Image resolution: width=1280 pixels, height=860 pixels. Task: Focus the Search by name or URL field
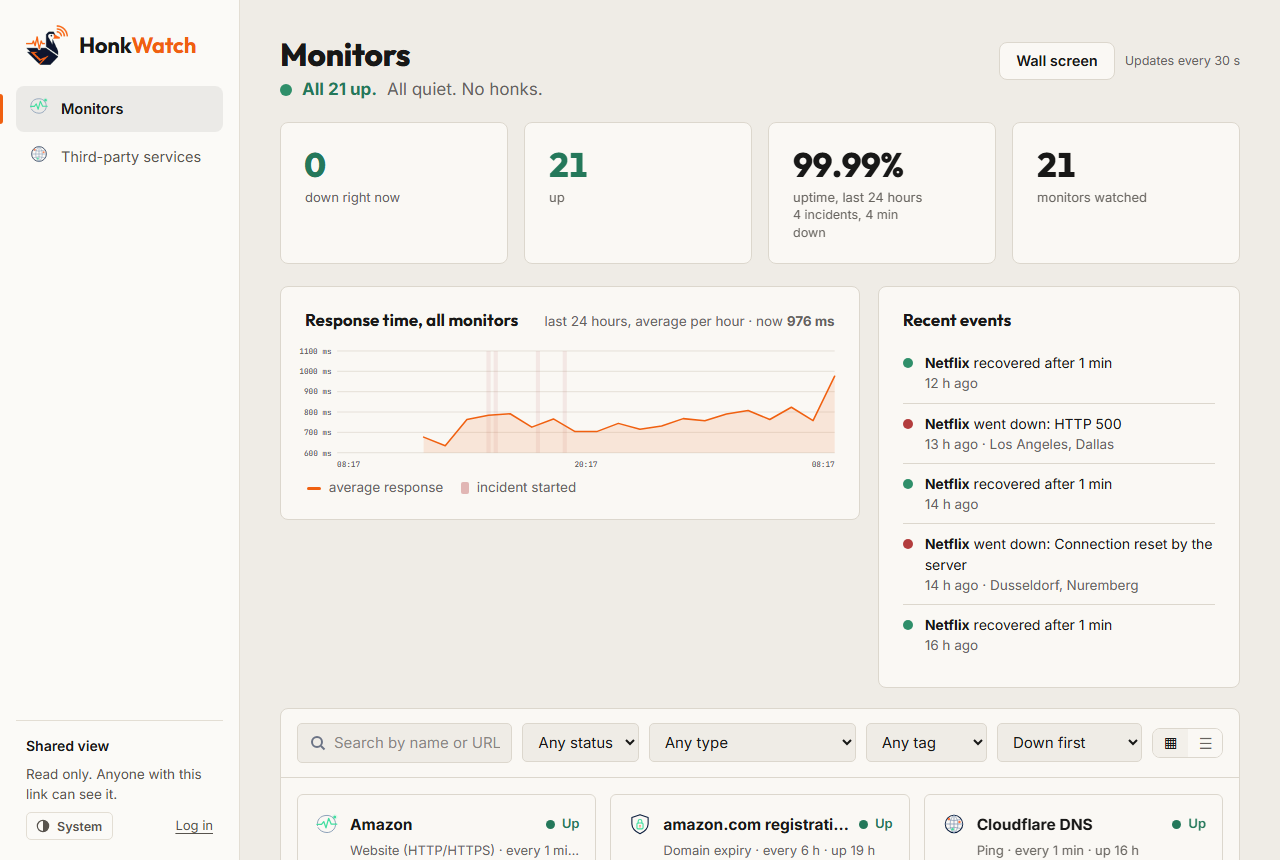(404, 743)
